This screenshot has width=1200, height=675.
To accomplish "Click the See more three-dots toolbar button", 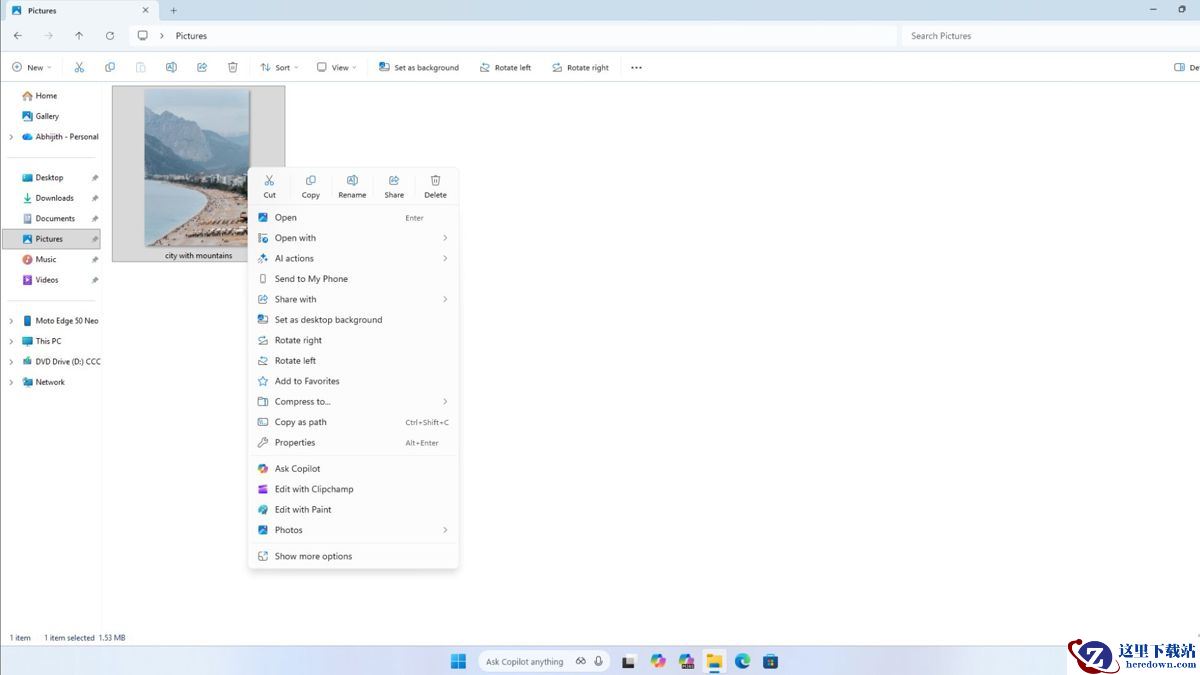I will point(636,67).
